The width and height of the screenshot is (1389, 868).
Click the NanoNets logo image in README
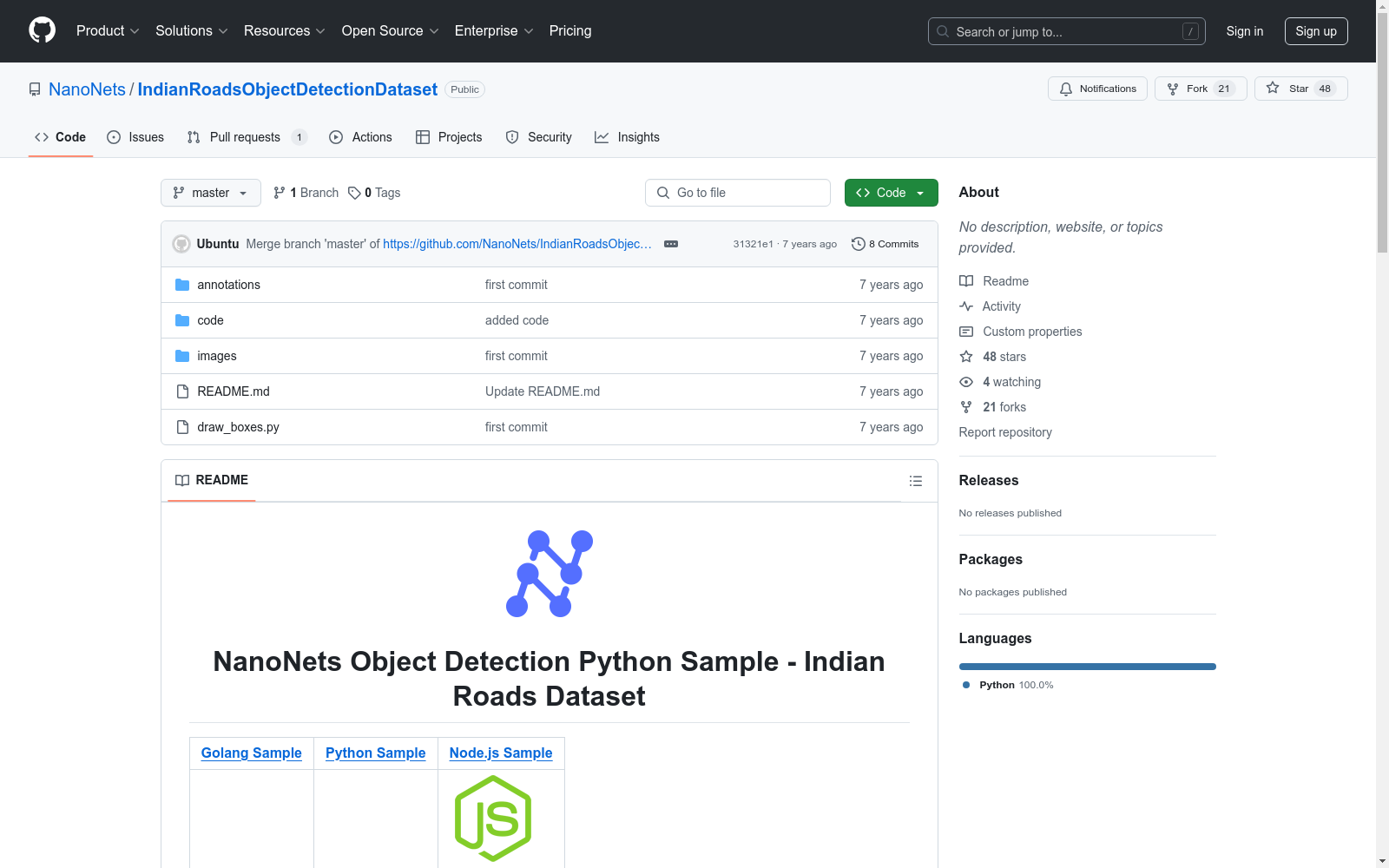click(550, 574)
